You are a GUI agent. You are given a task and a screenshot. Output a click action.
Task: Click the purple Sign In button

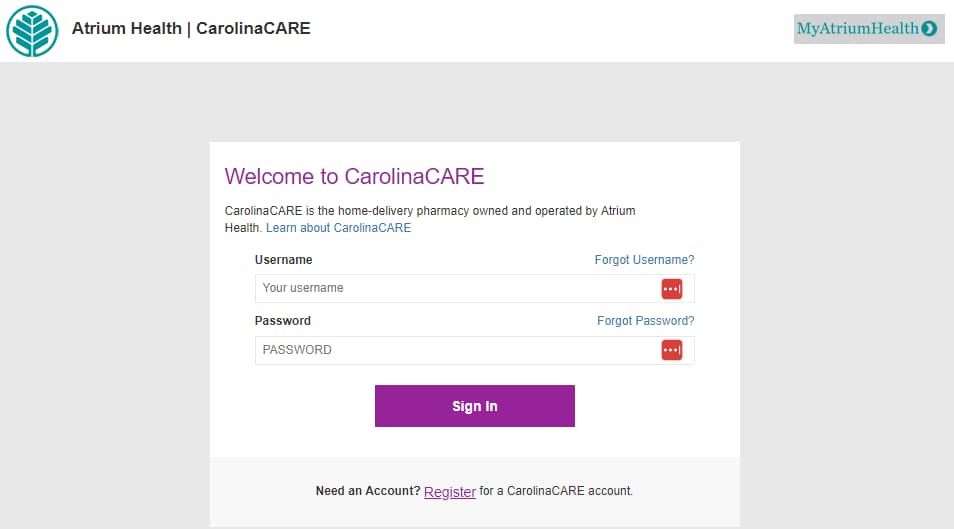pyautogui.click(x=475, y=406)
